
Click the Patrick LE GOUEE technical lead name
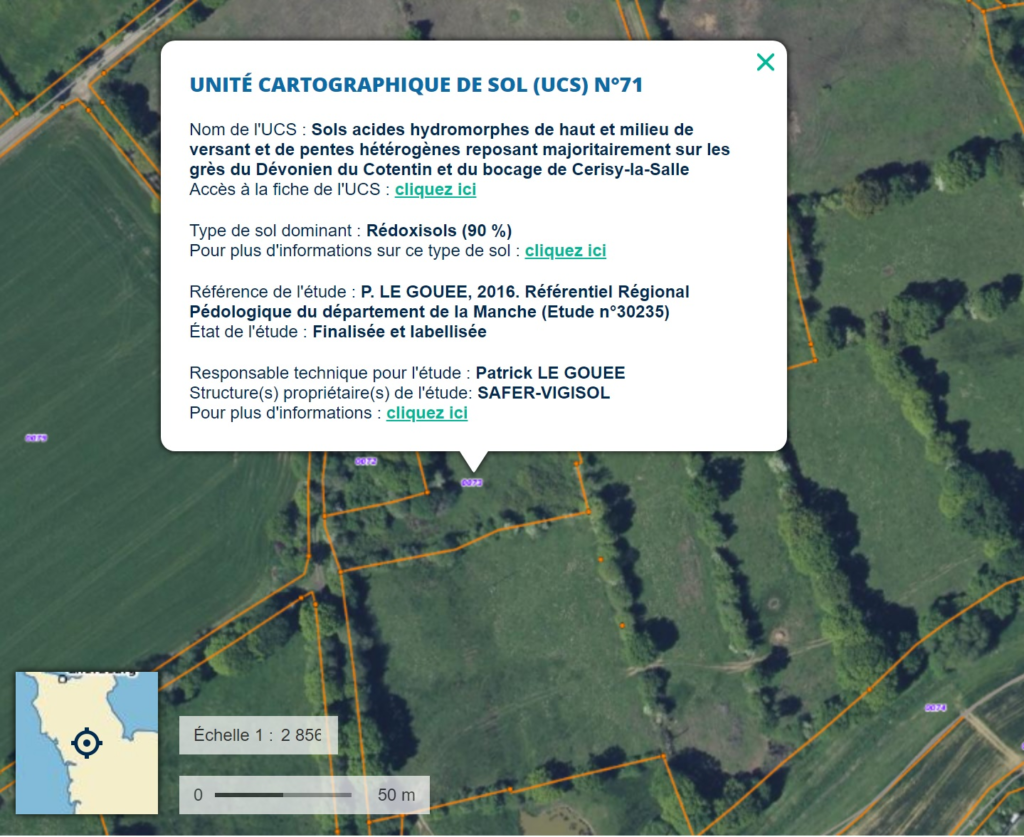pyautogui.click(x=550, y=373)
